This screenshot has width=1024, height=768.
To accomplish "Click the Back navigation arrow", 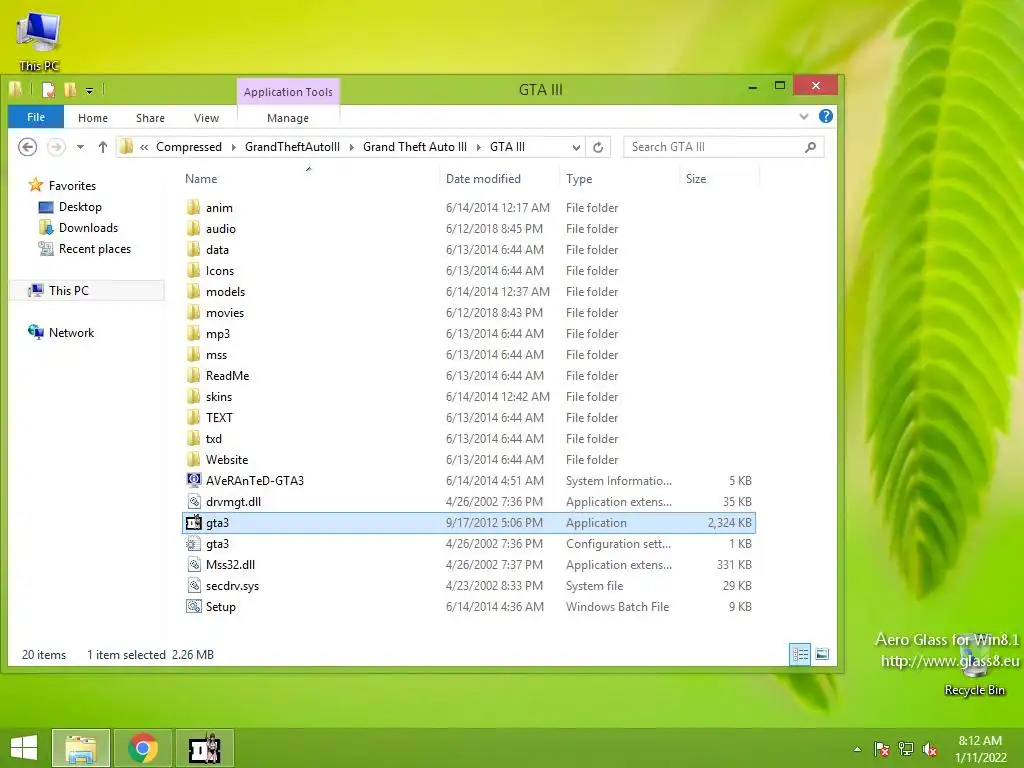I will 27,147.
